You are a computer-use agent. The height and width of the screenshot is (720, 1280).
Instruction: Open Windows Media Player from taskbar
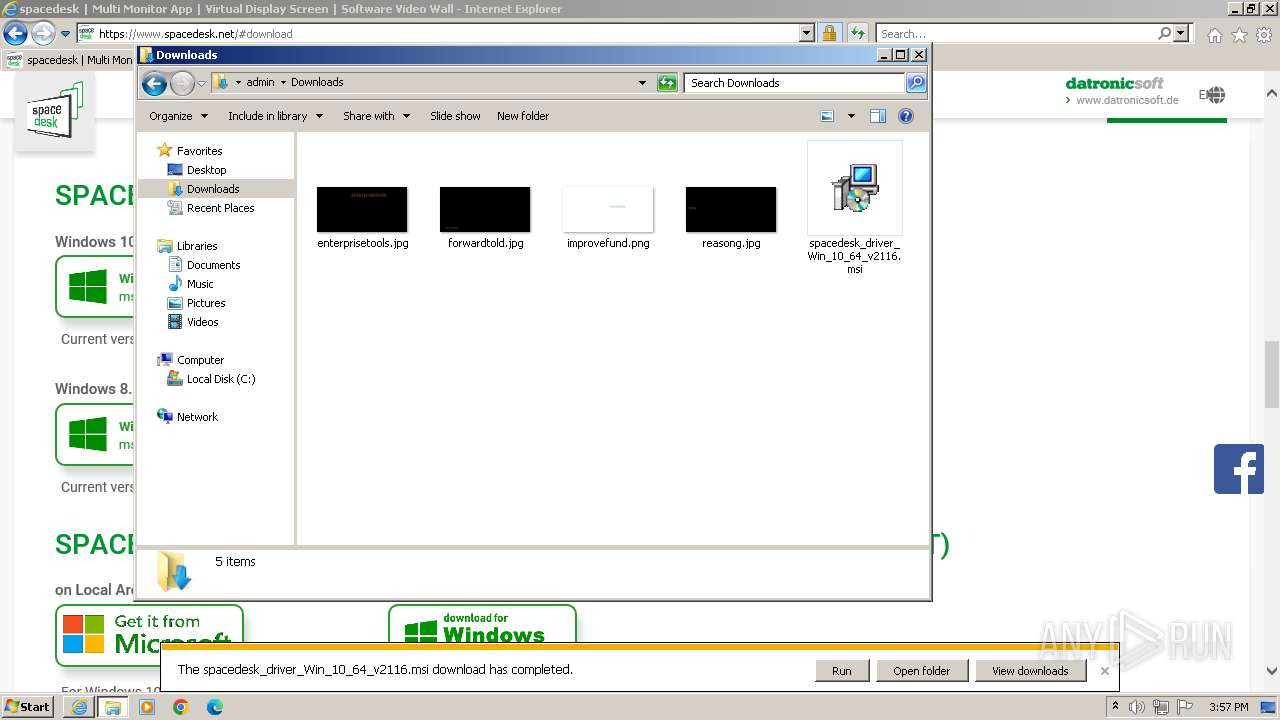147,707
